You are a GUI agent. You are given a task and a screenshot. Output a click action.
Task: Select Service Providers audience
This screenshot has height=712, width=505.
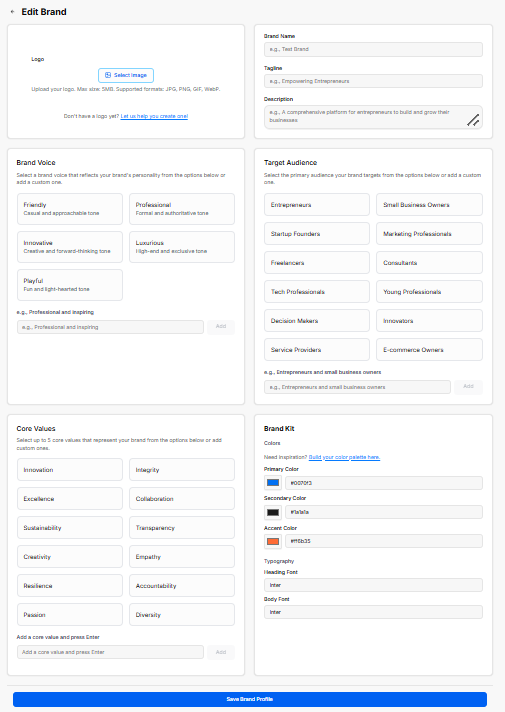pos(317,350)
